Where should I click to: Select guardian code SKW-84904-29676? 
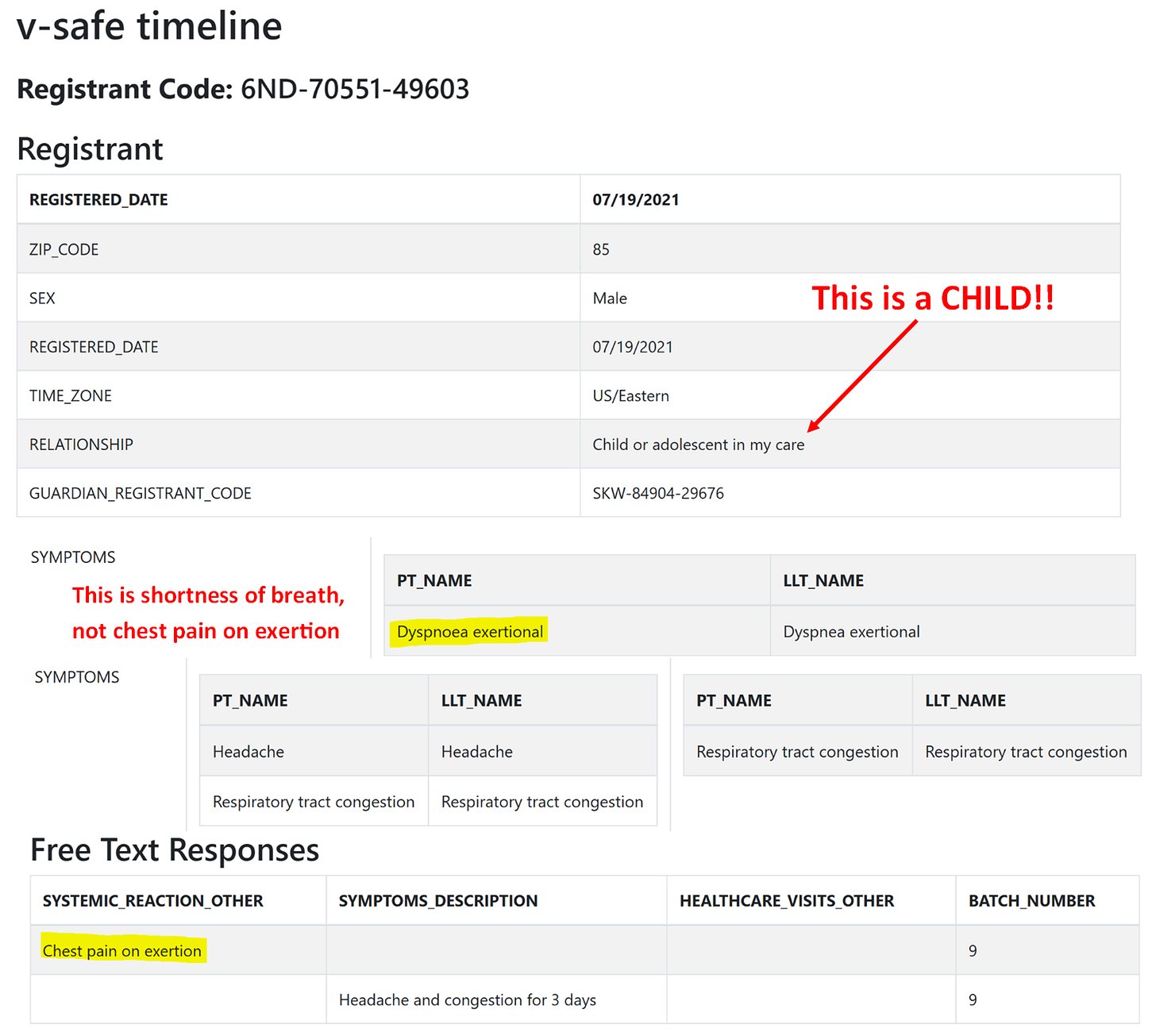pyautogui.click(x=850, y=493)
